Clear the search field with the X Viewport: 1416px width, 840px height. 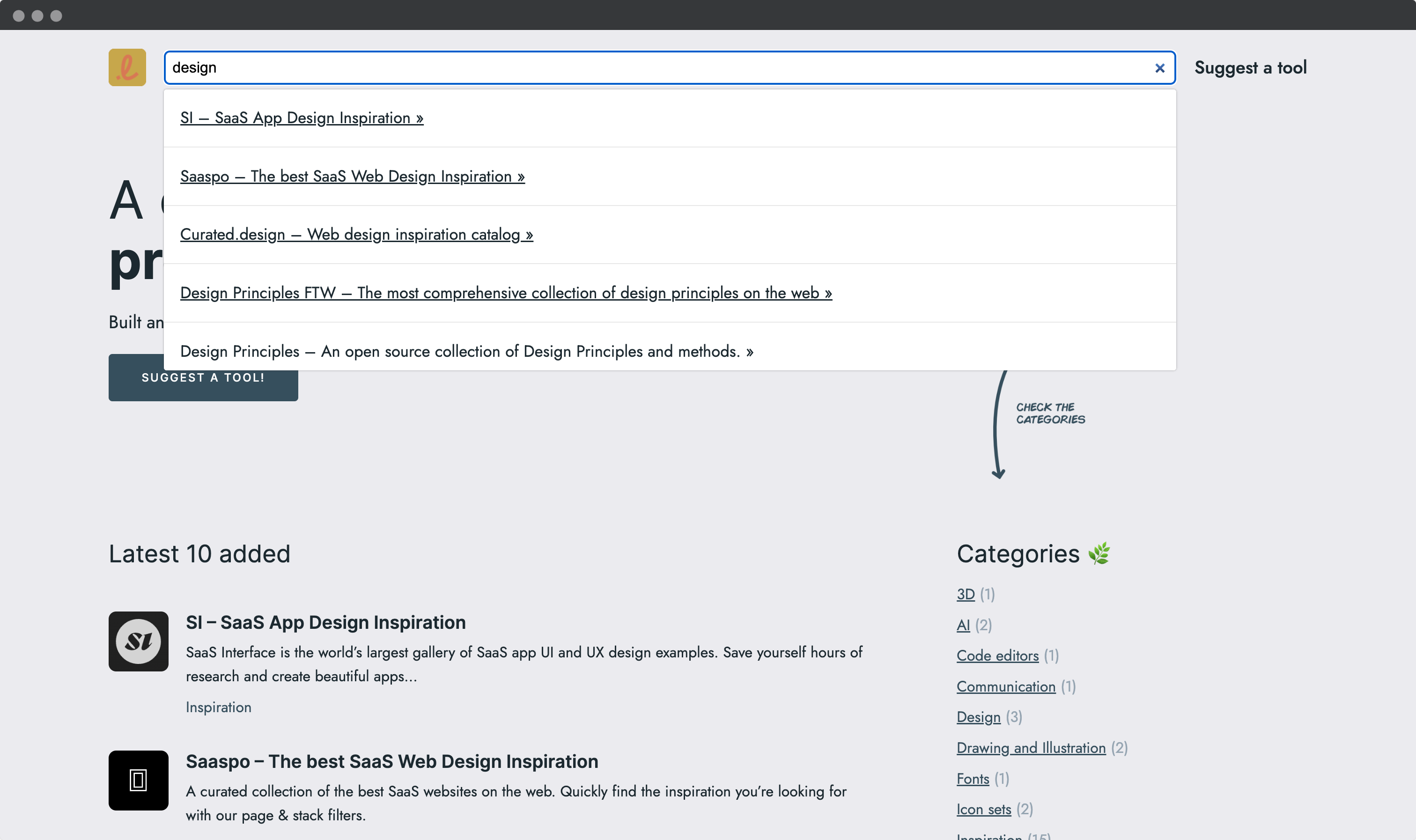pos(1159,68)
